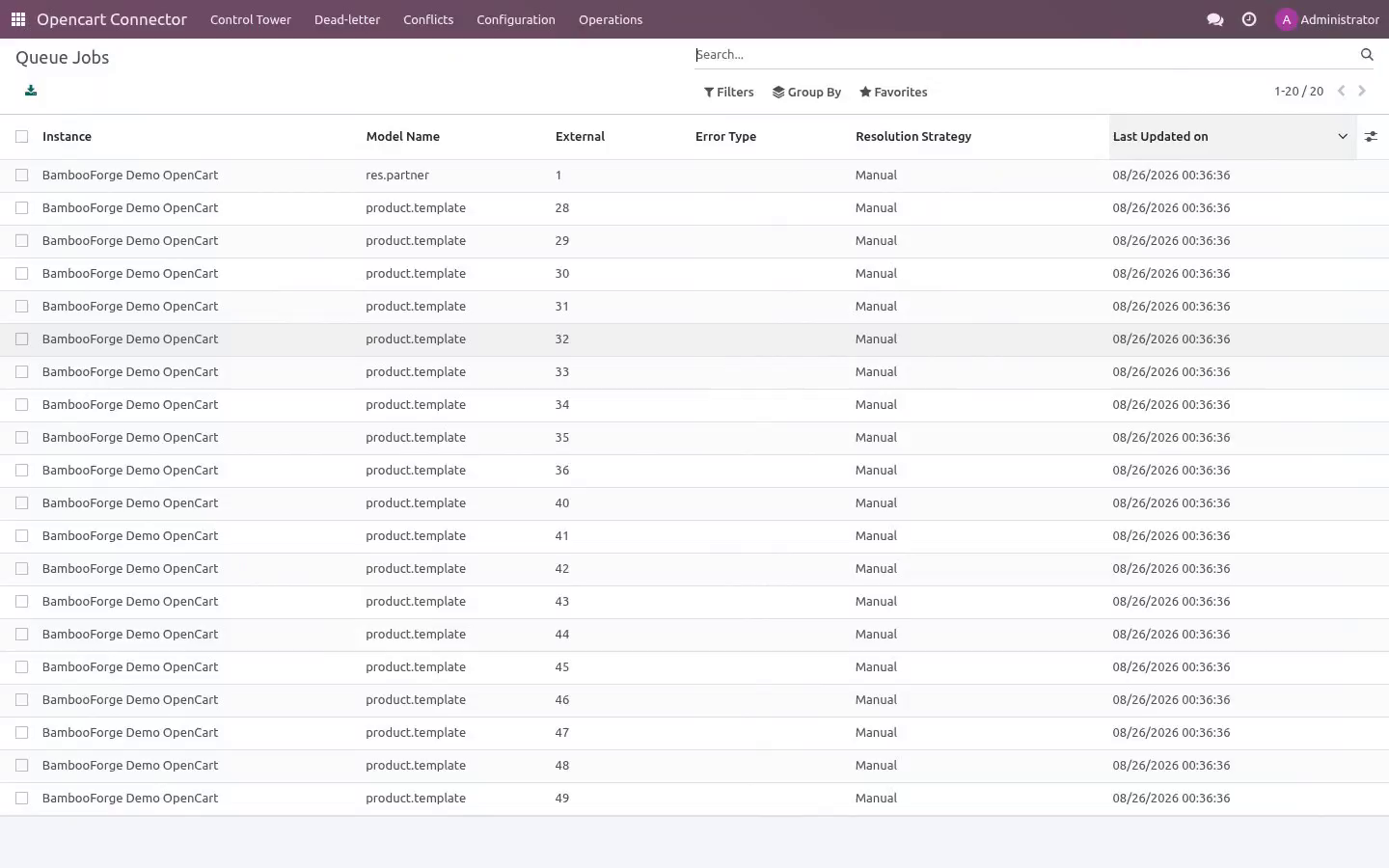Click the date in External 47 row
This screenshot has height=868, width=1389.
[1171, 733]
